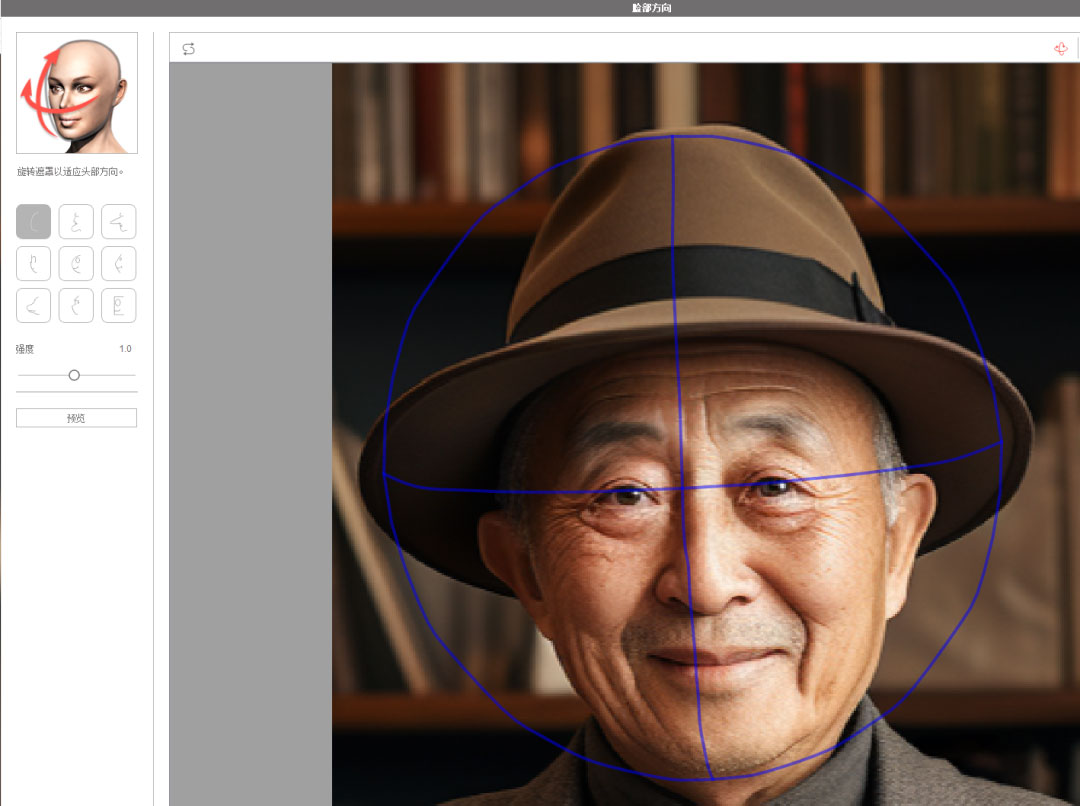Pick the middle-row right face angle preset
Viewport: 1080px width, 806px height.
point(119,264)
